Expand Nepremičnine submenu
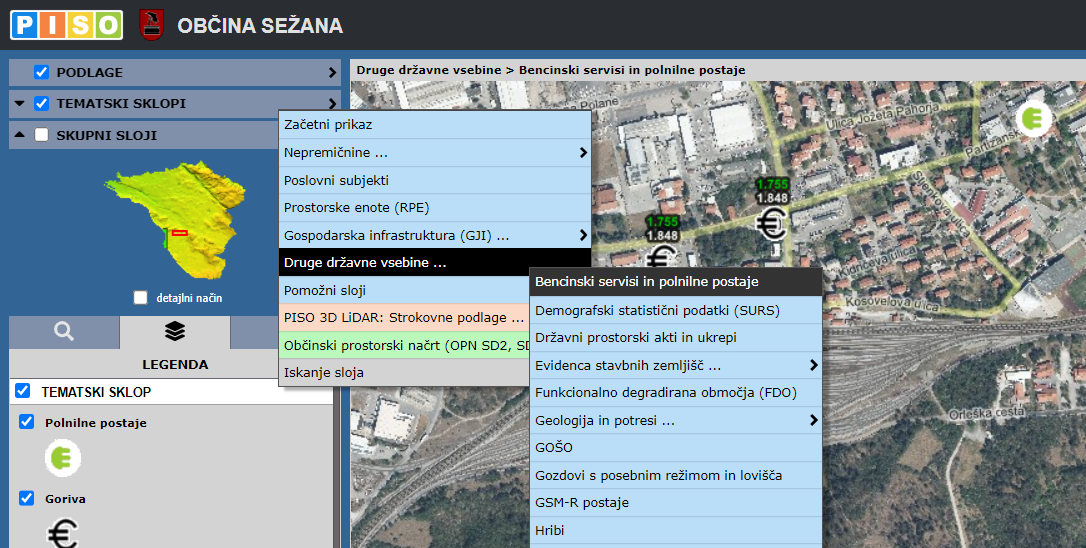 click(434, 153)
